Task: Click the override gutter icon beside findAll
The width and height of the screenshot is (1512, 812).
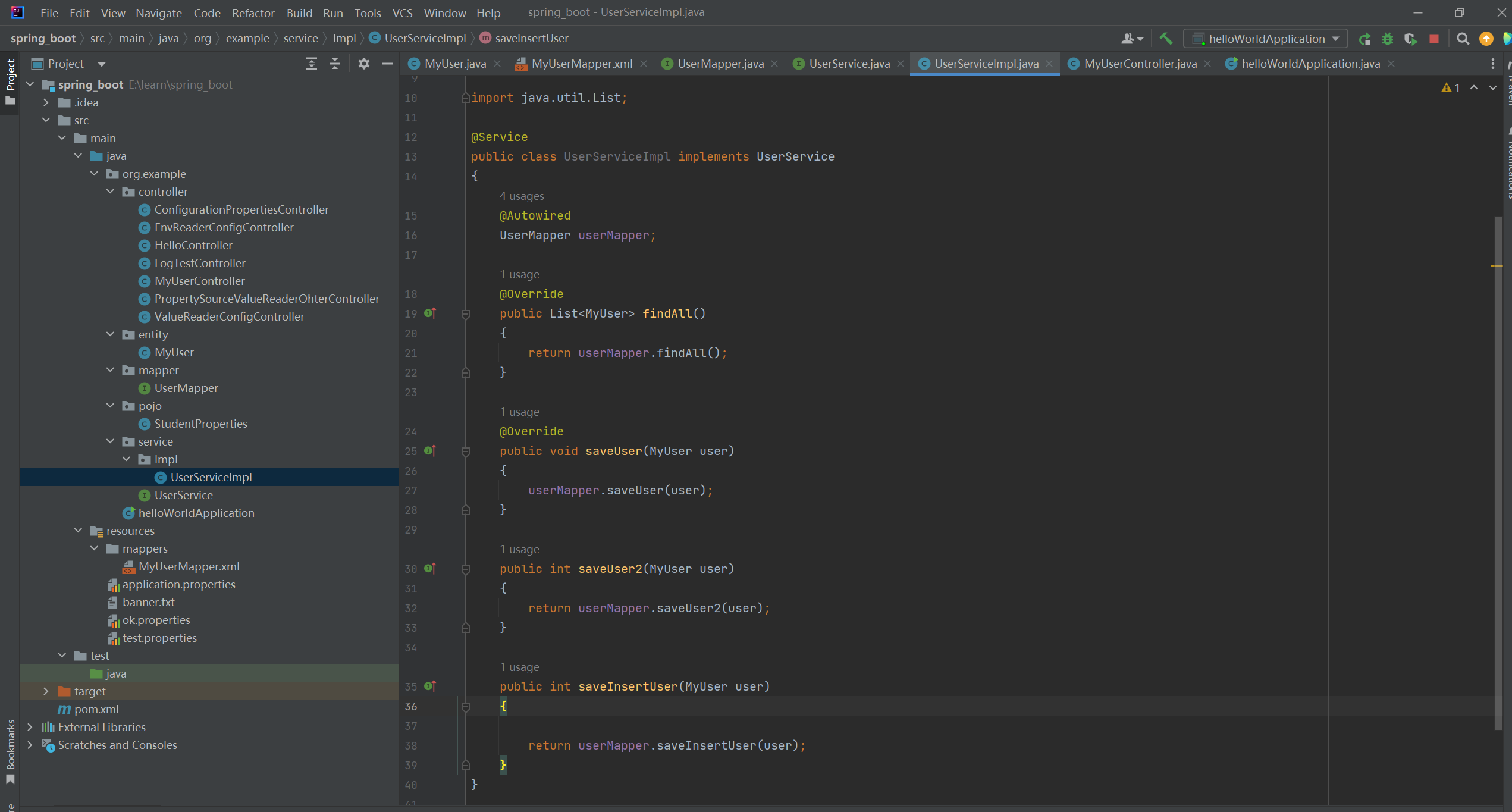Action: pyautogui.click(x=430, y=313)
